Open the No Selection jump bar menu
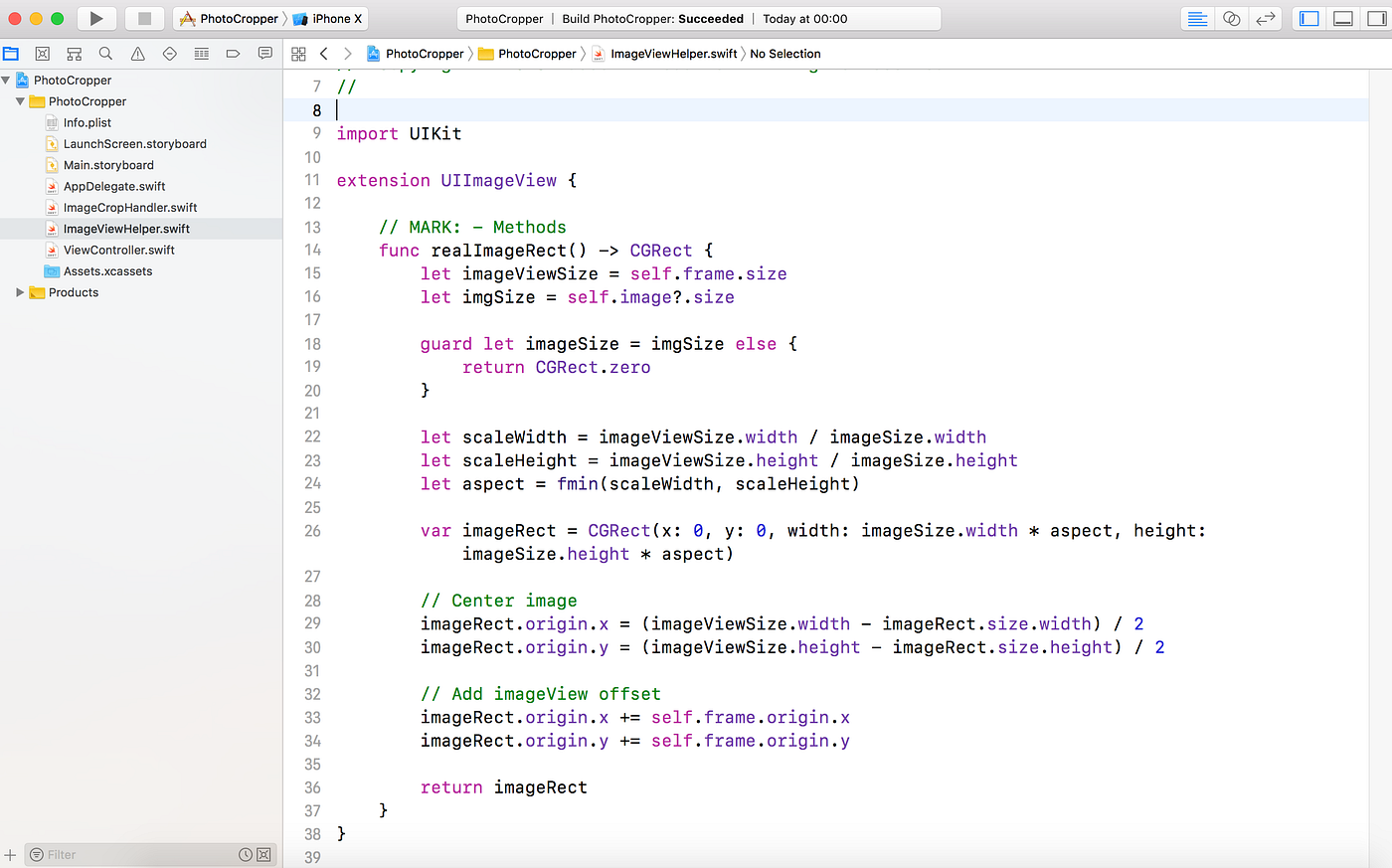The height and width of the screenshot is (868, 1392). (x=784, y=54)
